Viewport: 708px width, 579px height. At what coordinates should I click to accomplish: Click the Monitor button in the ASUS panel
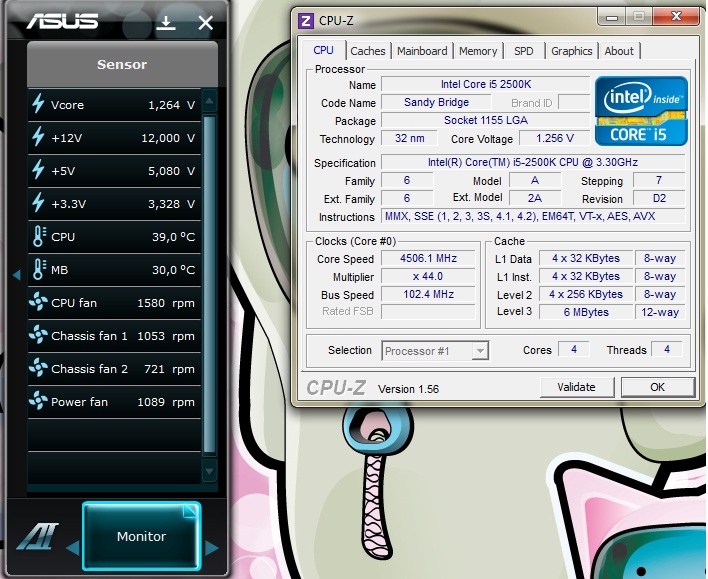[x=141, y=536]
